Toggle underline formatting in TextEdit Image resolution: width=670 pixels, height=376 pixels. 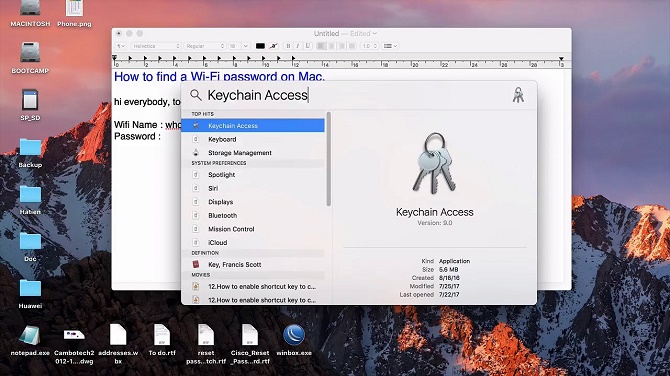(x=308, y=46)
